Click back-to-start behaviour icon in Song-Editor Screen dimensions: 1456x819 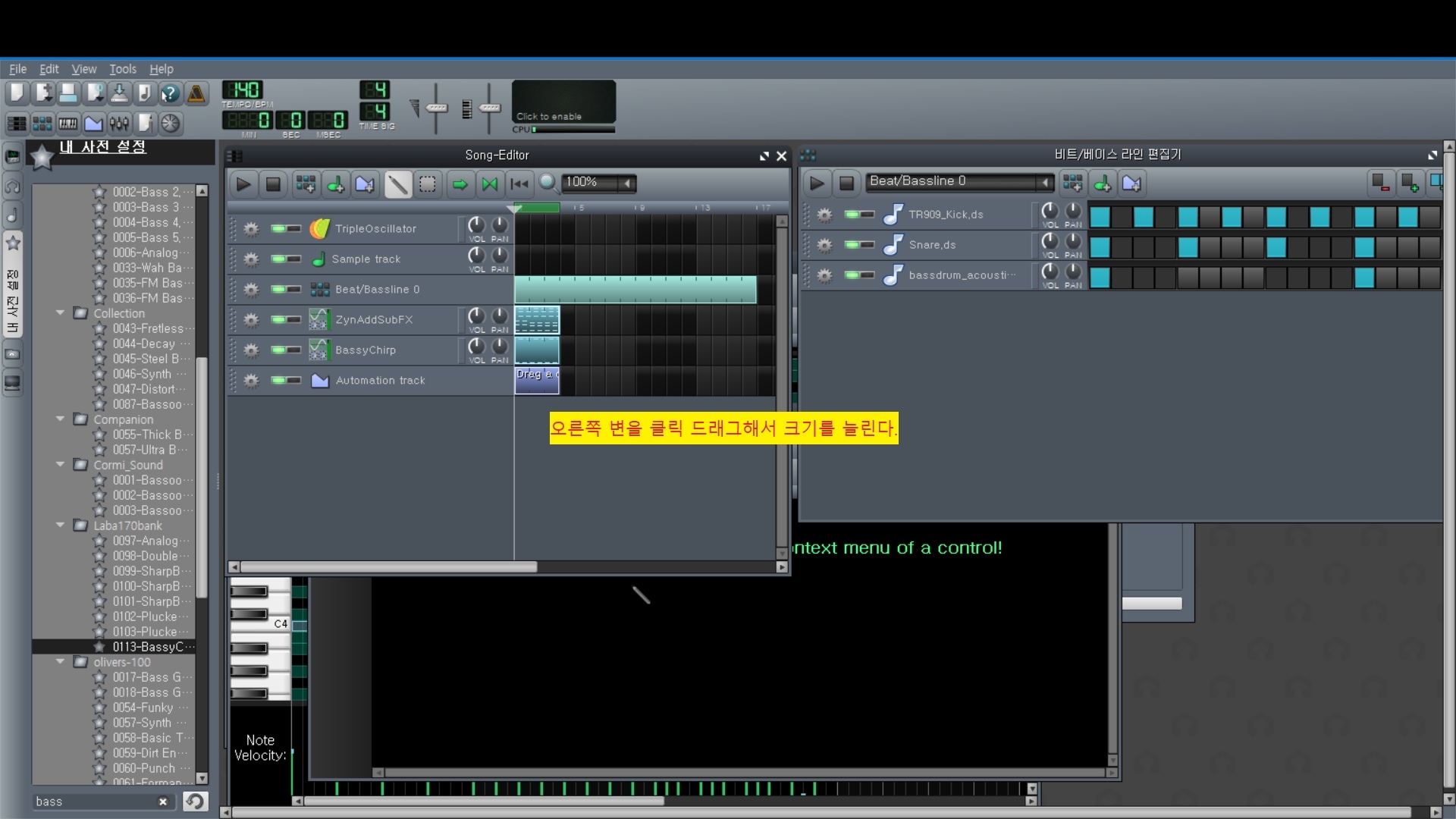tap(519, 184)
